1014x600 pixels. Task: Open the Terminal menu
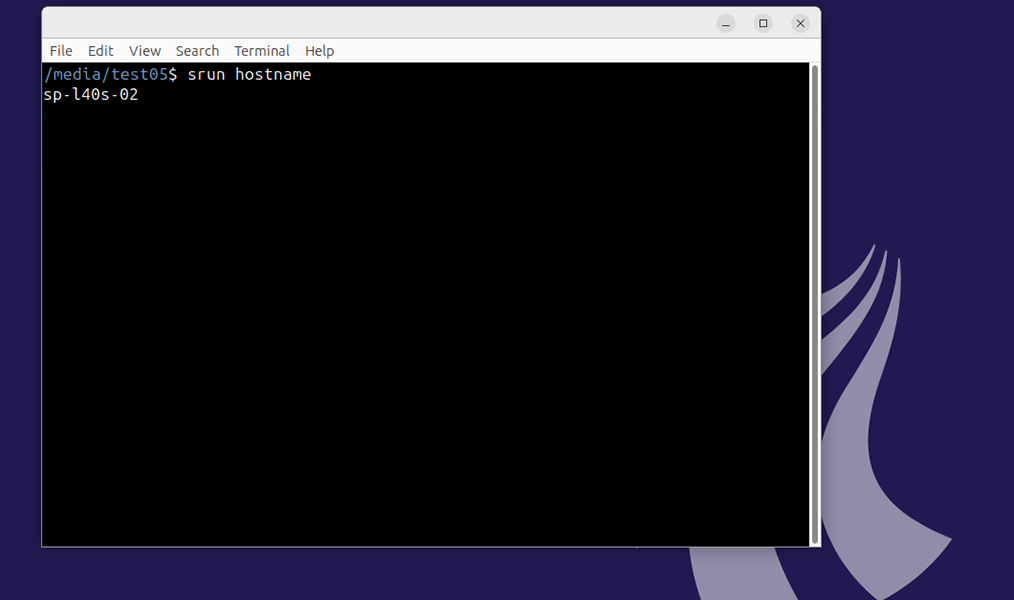pos(262,51)
